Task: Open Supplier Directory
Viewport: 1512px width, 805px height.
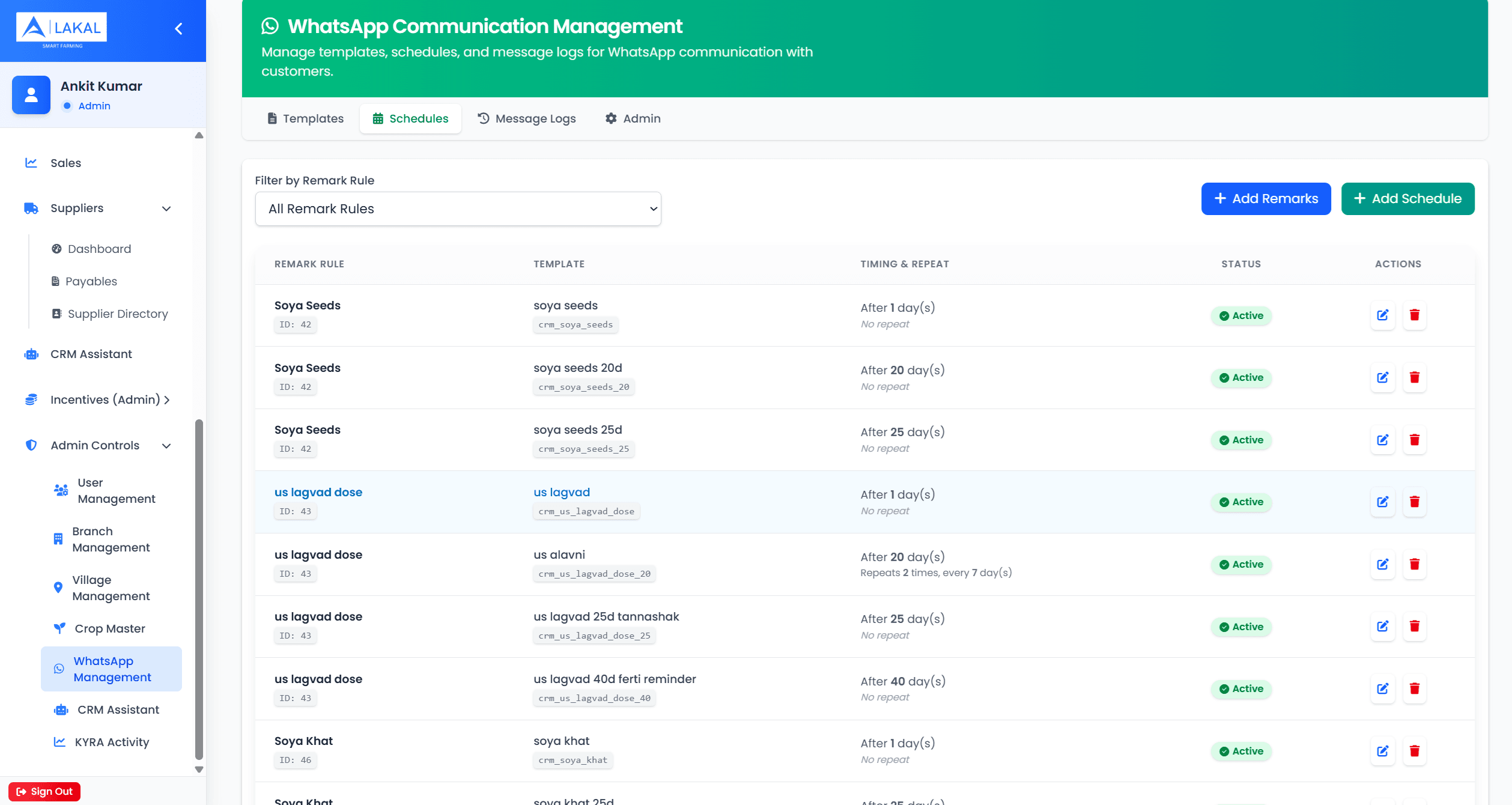Action: [111, 314]
